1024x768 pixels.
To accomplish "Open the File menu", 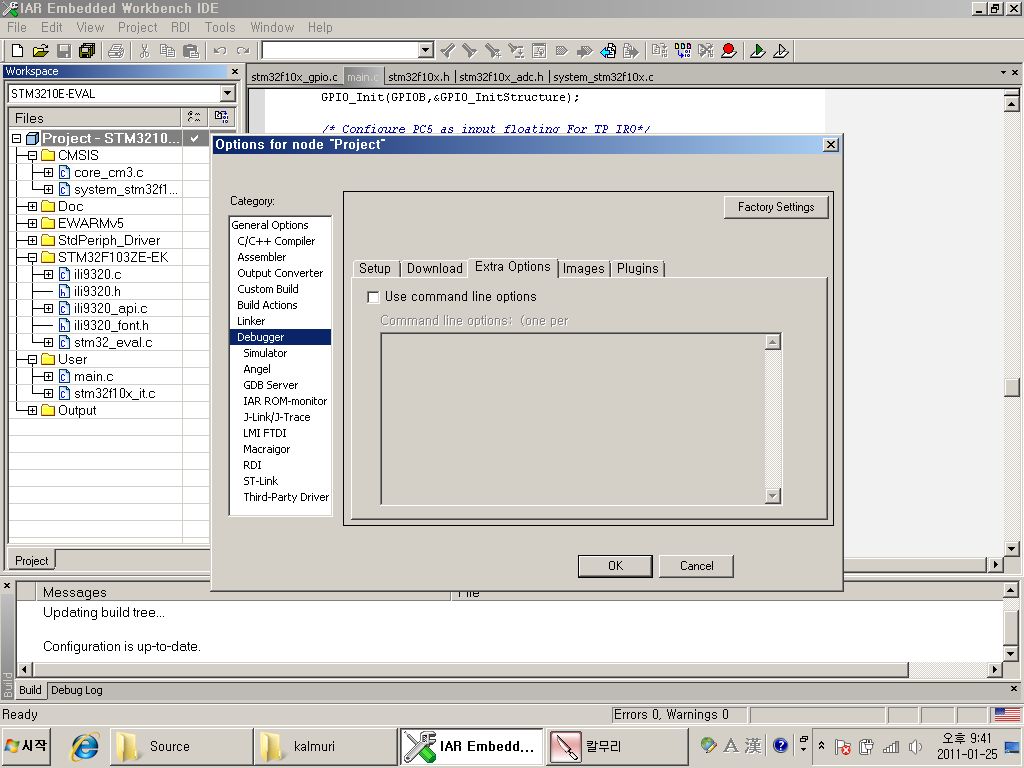I will tap(17, 27).
